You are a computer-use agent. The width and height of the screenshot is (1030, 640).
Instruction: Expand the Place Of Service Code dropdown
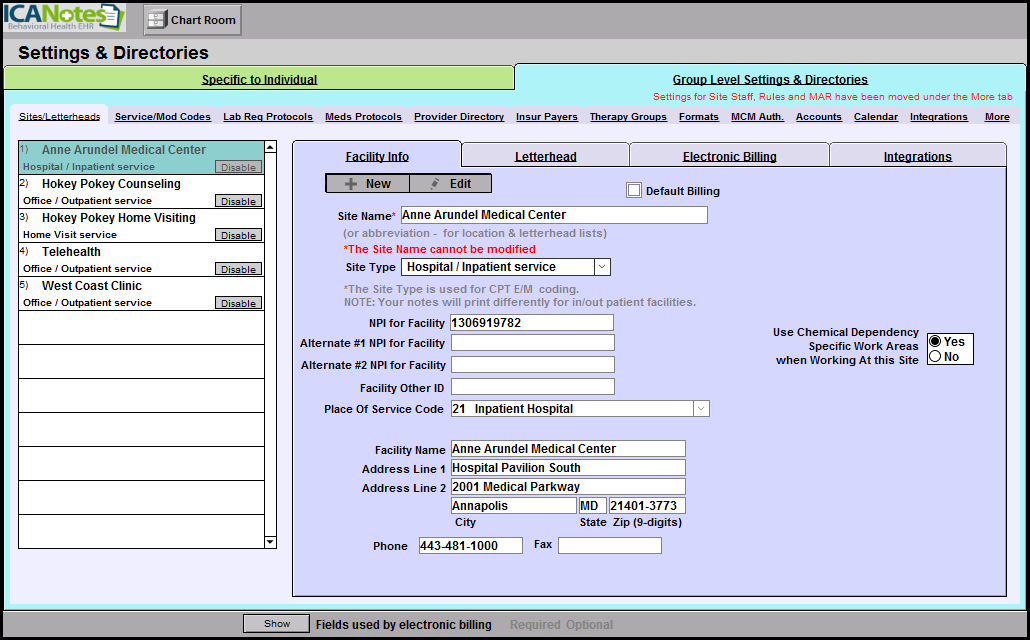(701, 409)
